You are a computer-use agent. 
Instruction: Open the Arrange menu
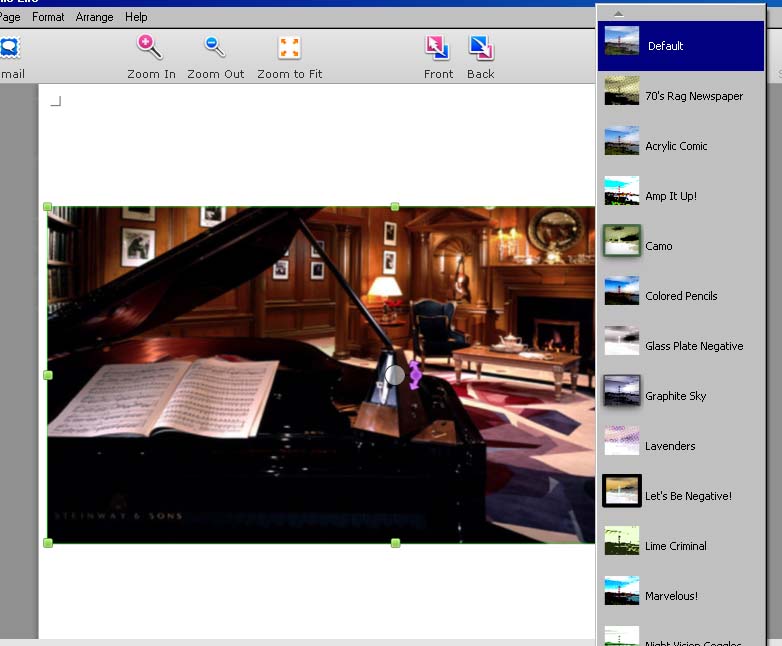(x=94, y=17)
